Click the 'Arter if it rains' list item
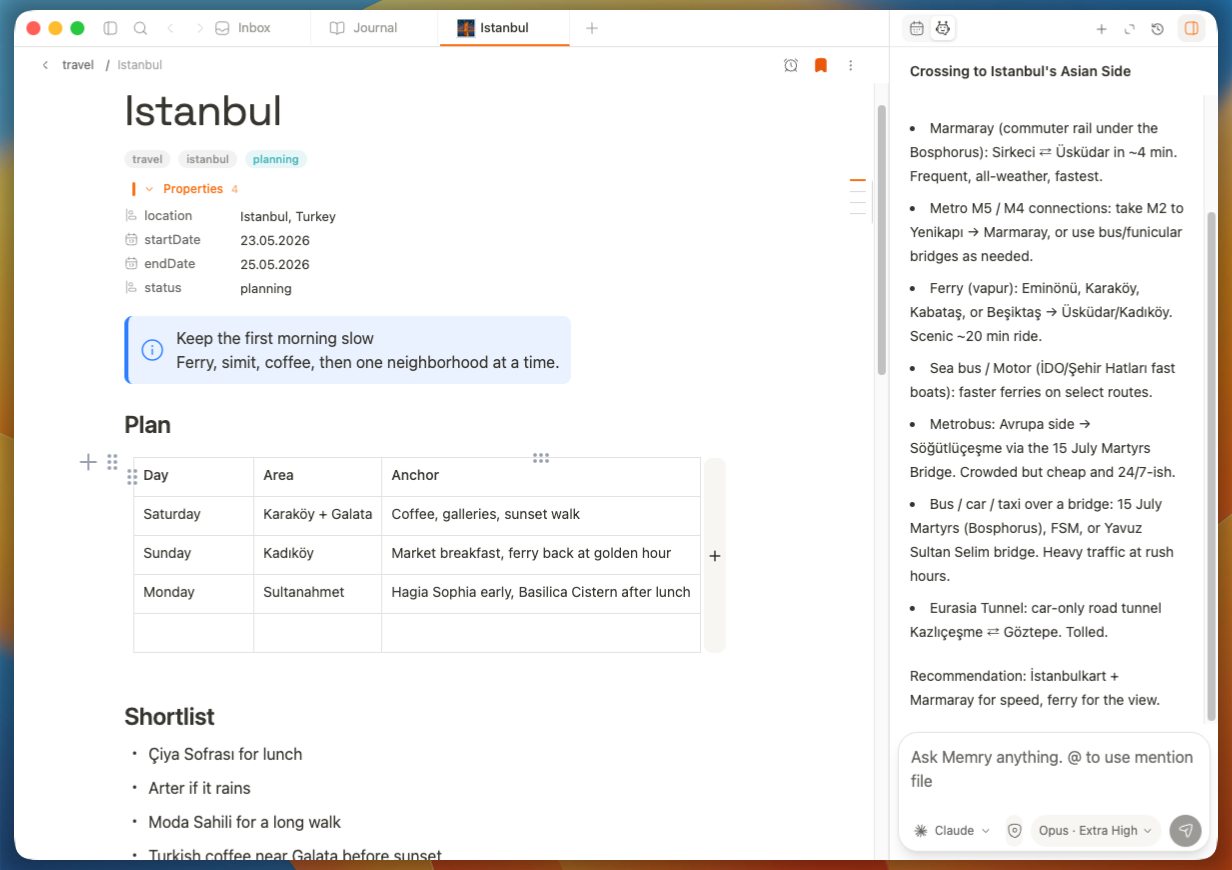Screen dimensions: 1232x870 199,788
